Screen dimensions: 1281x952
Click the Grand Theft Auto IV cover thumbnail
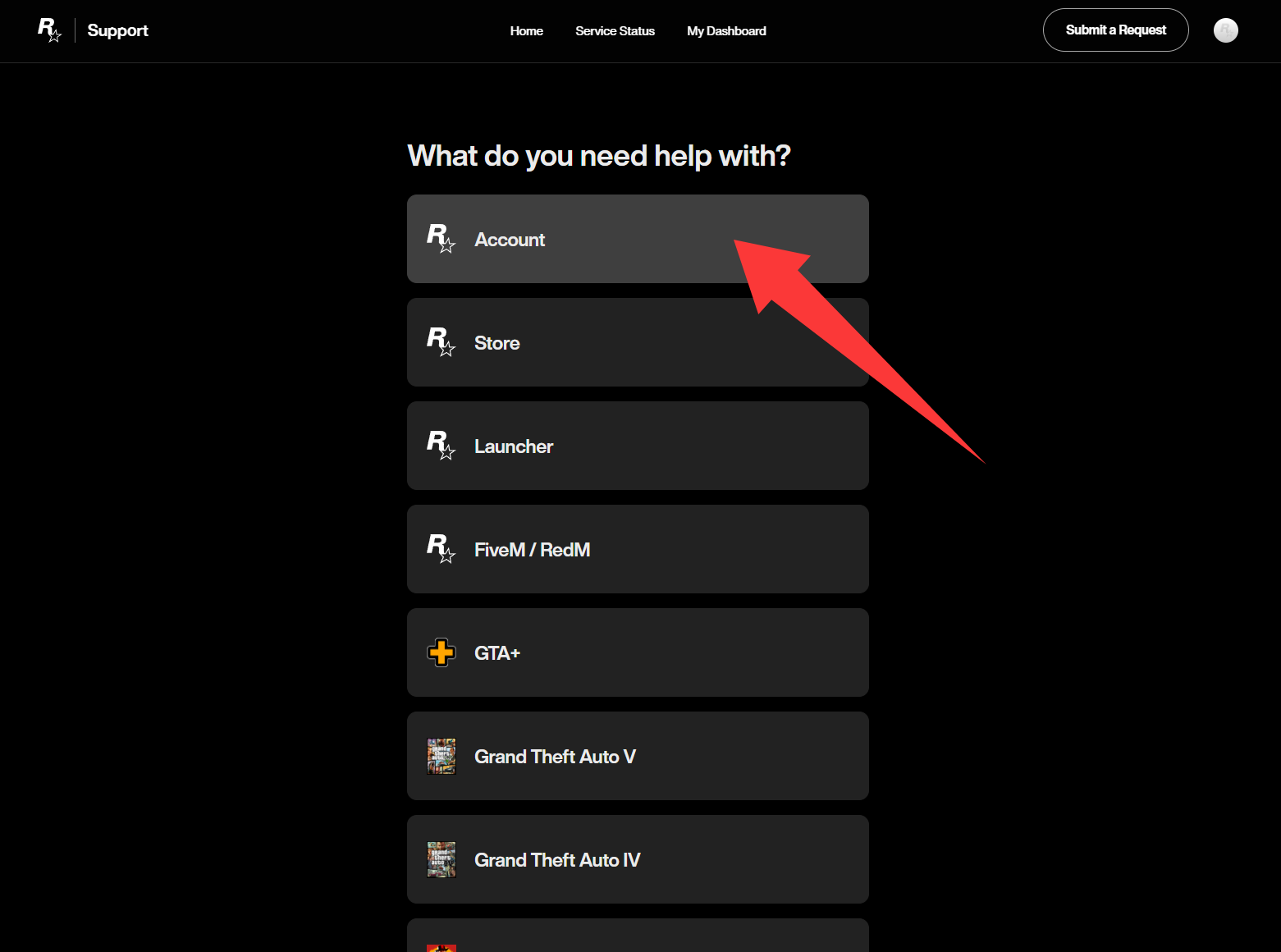pos(441,859)
